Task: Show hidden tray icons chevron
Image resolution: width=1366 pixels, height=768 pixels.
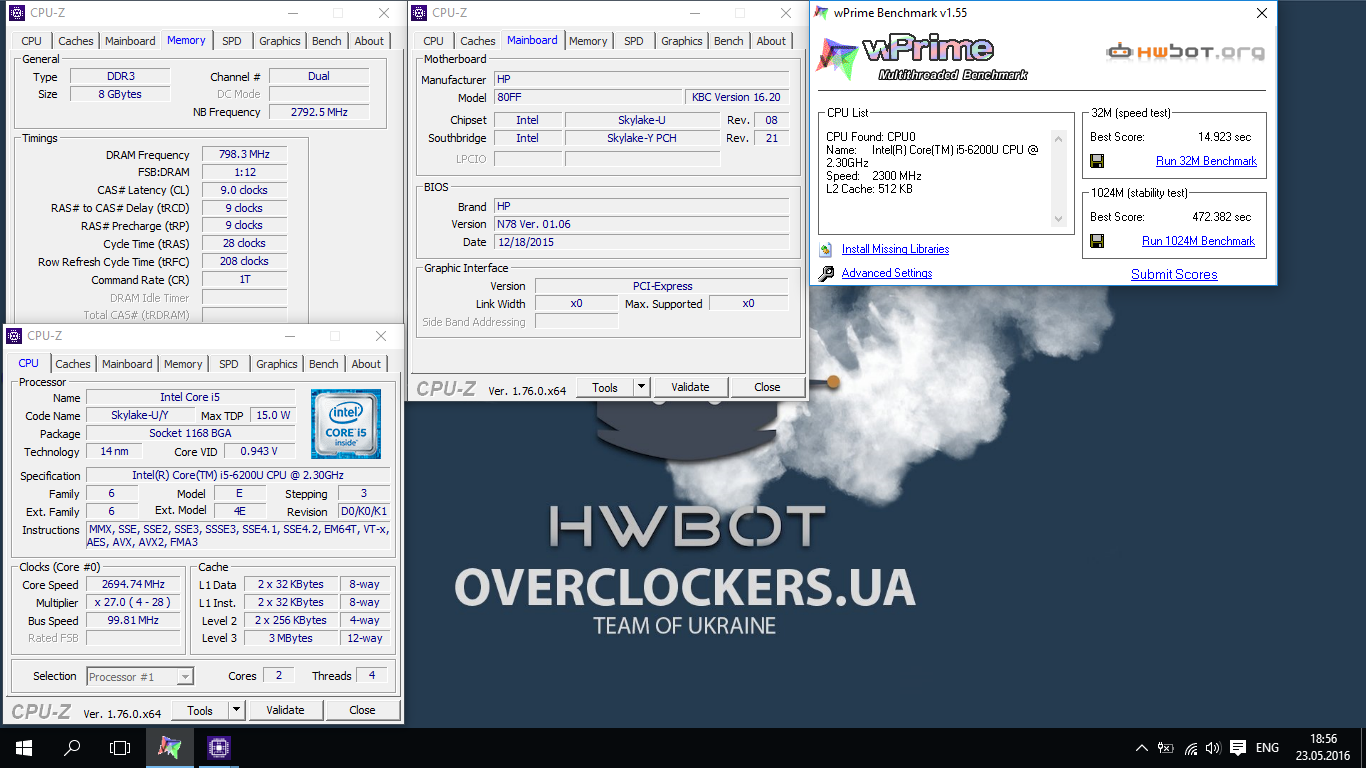Action: click(1142, 748)
